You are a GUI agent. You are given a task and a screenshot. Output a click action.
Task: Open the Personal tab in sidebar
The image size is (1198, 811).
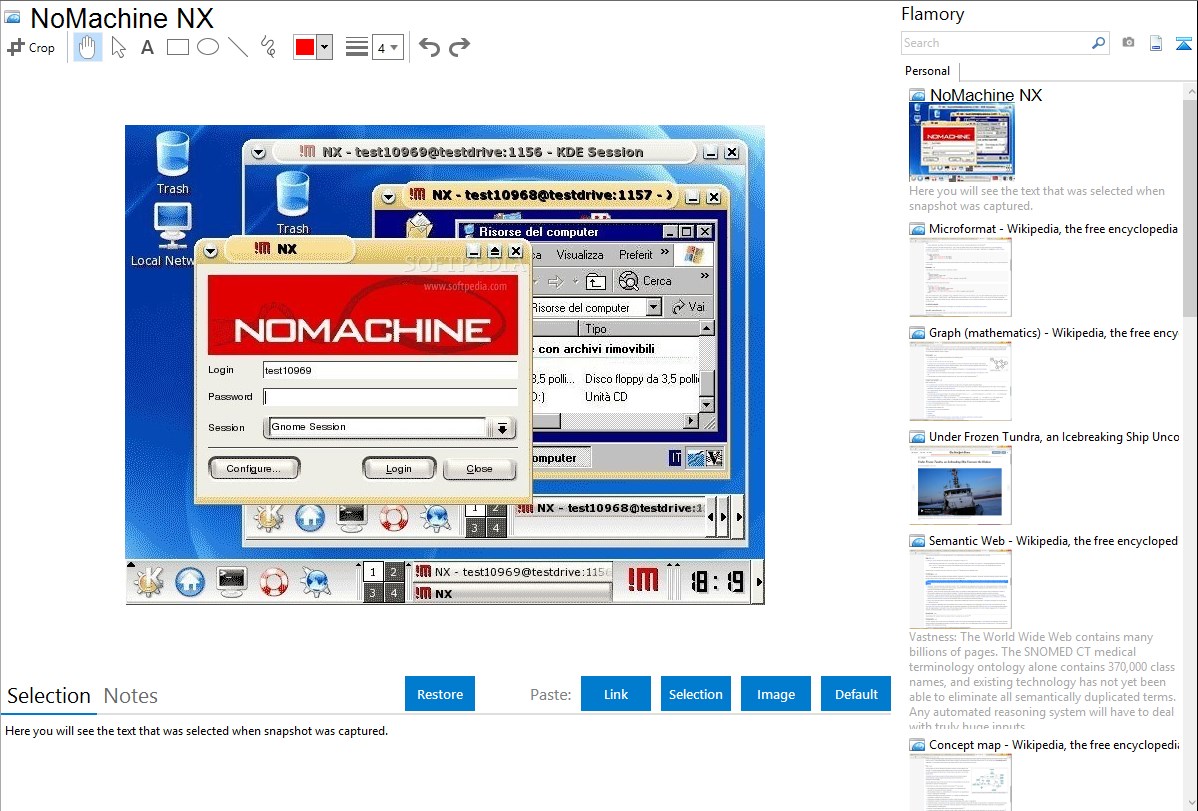927,71
